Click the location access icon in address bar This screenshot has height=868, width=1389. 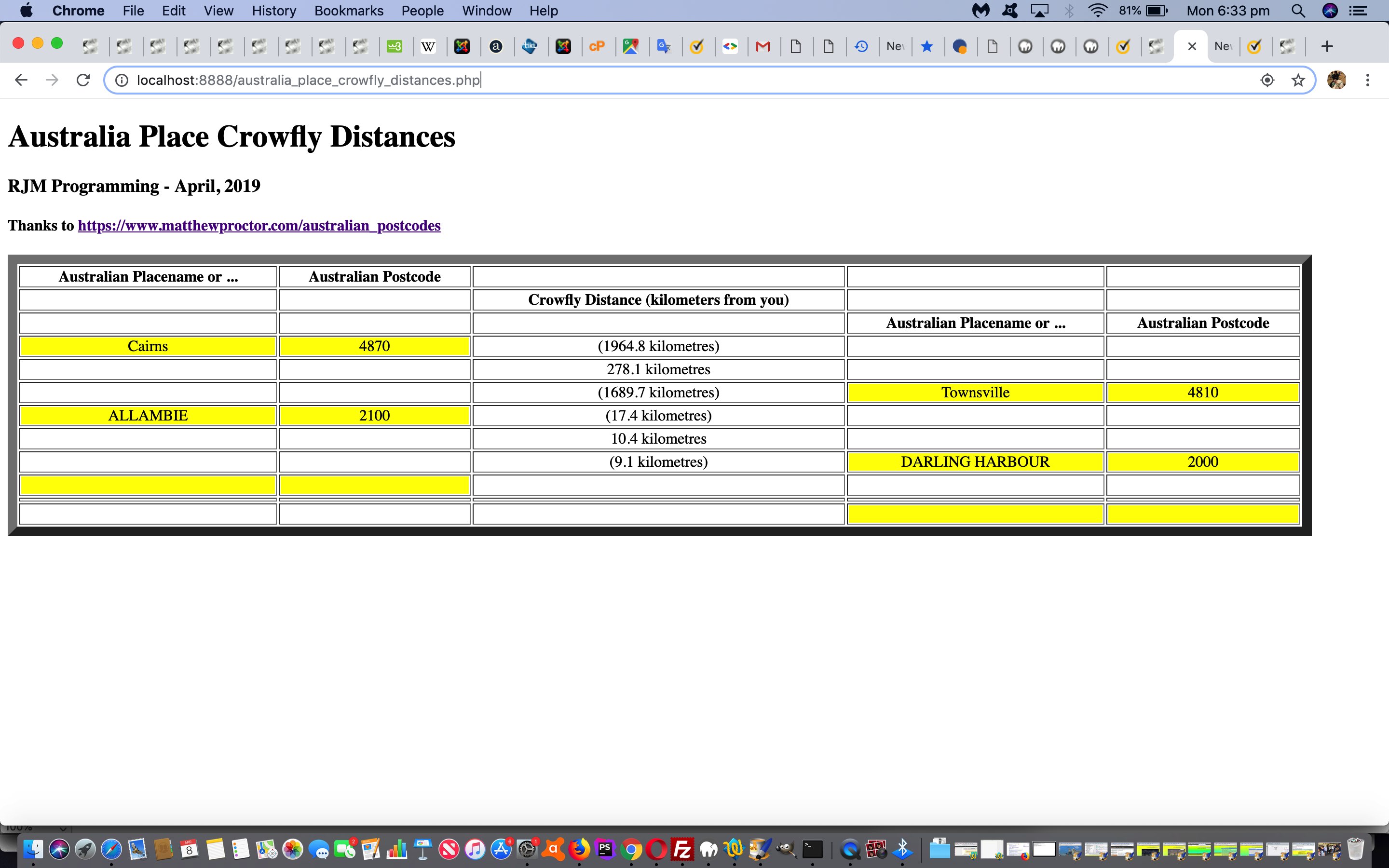pyautogui.click(x=1267, y=80)
